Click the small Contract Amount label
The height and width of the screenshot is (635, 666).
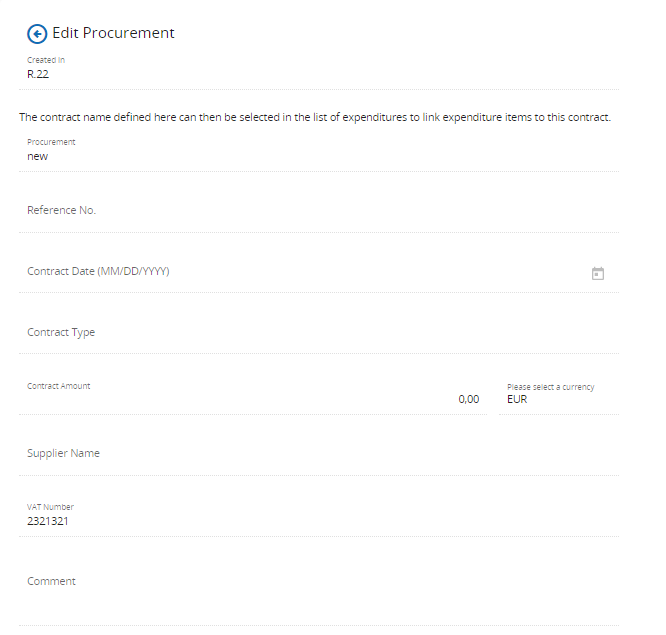point(59,386)
